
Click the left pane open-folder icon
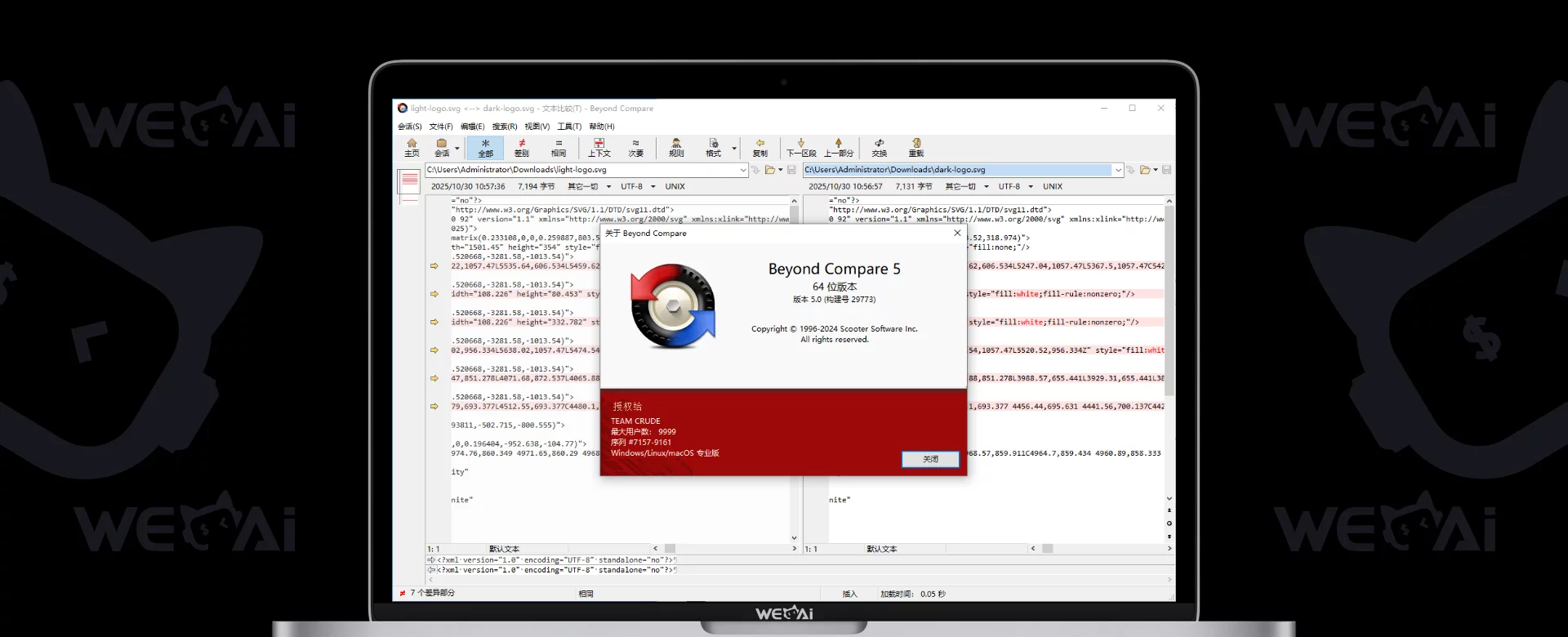770,170
